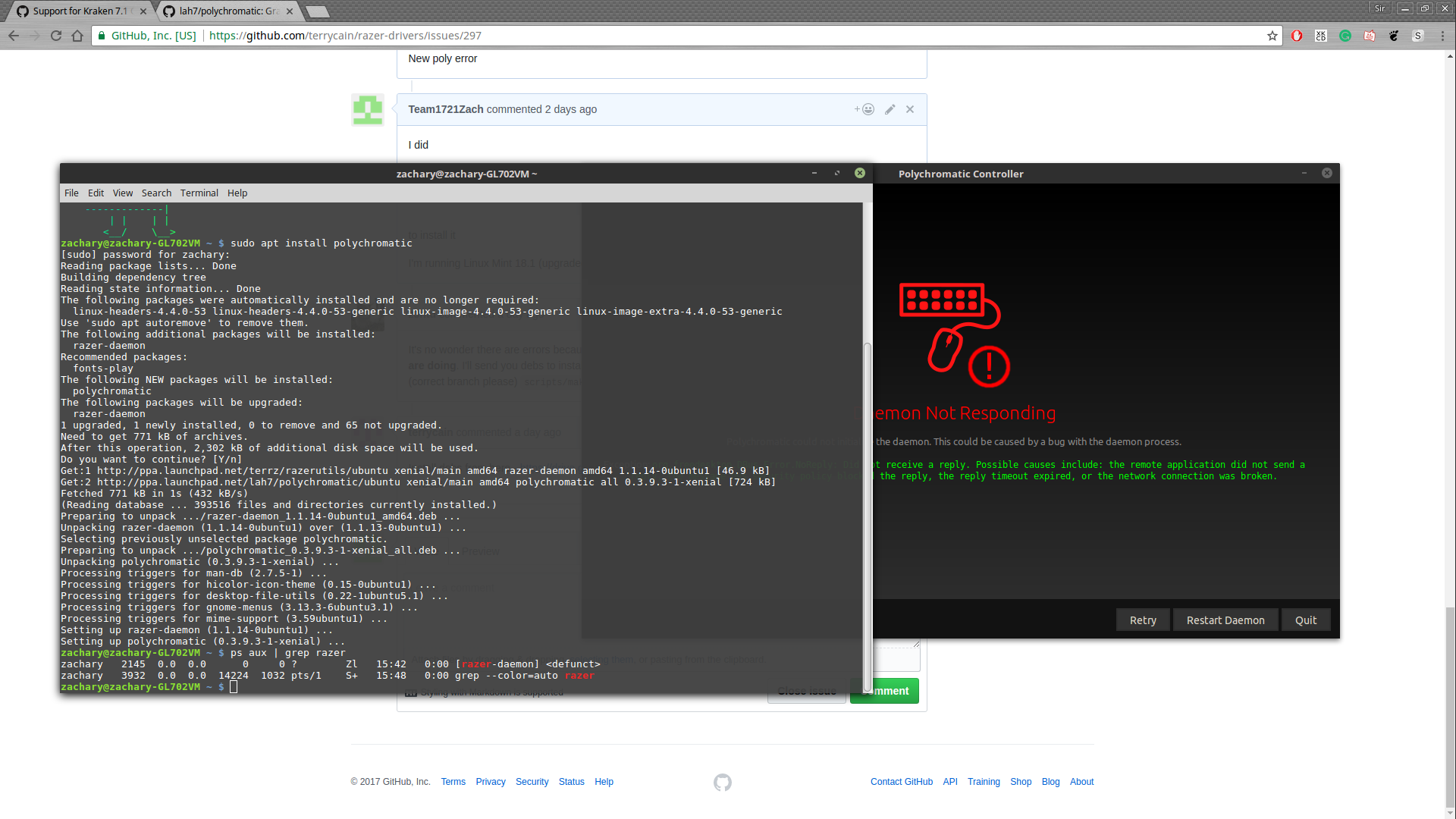Open the Adblock extension
Viewport: 1456px width, 819px height.
[x=1296, y=36]
